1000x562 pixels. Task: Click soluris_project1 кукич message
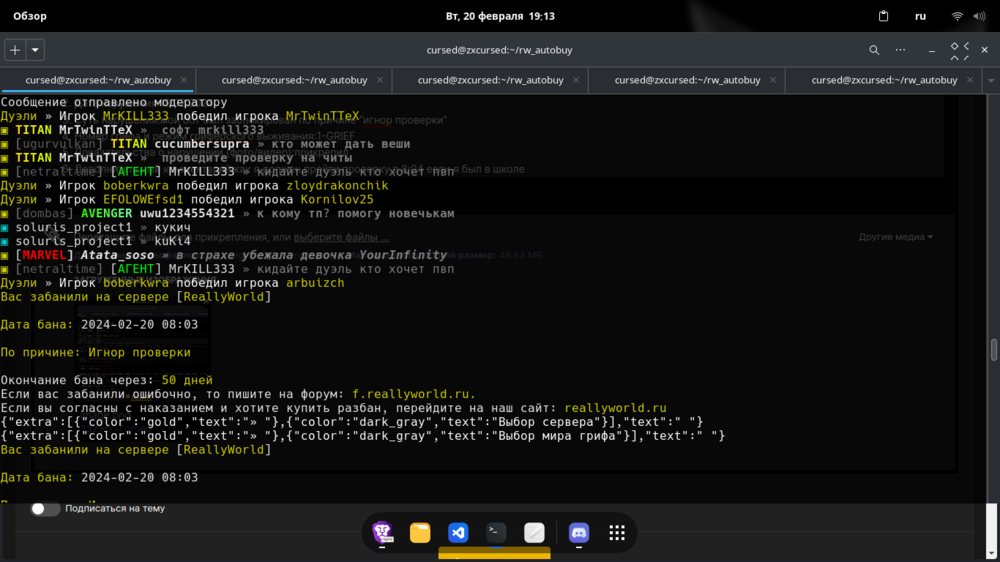click(96, 228)
